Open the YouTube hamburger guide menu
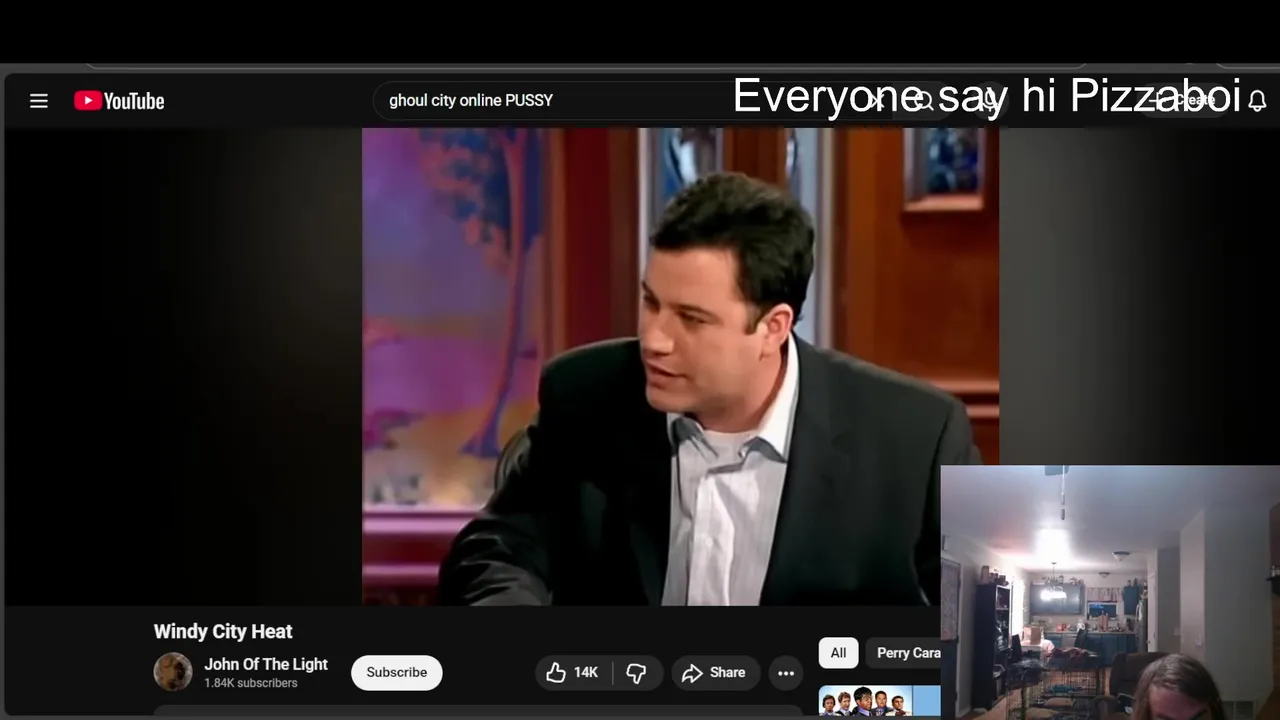This screenshot has height=720, width=1280. [39, 101]
